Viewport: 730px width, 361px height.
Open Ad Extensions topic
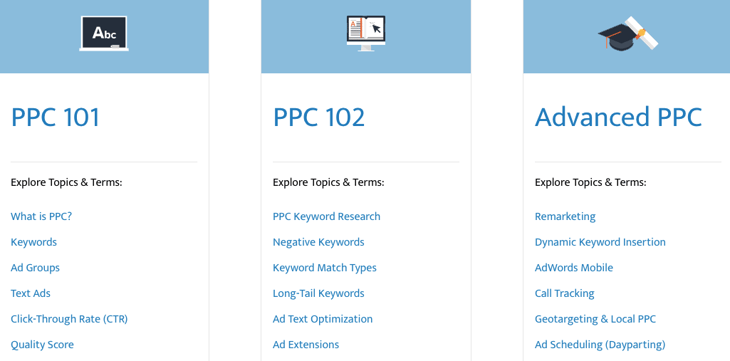click(306, 345)
